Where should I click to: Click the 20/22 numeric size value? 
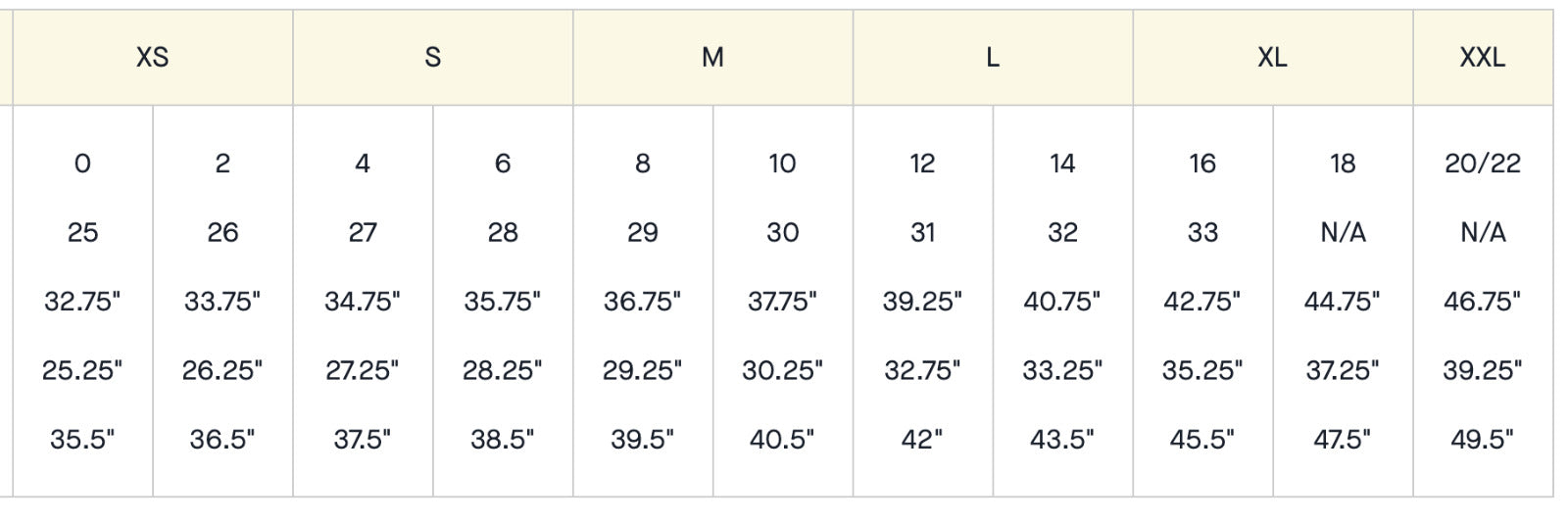pos(1482,164)
